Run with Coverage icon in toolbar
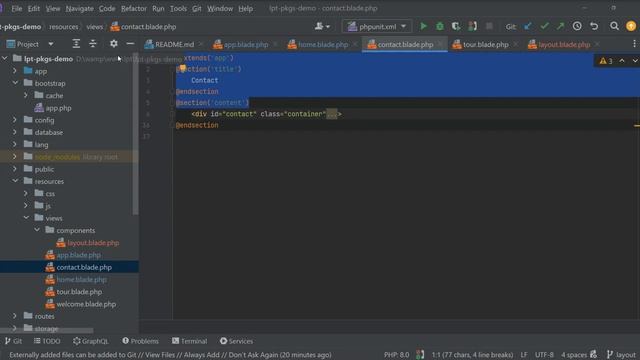 (456, 27)
